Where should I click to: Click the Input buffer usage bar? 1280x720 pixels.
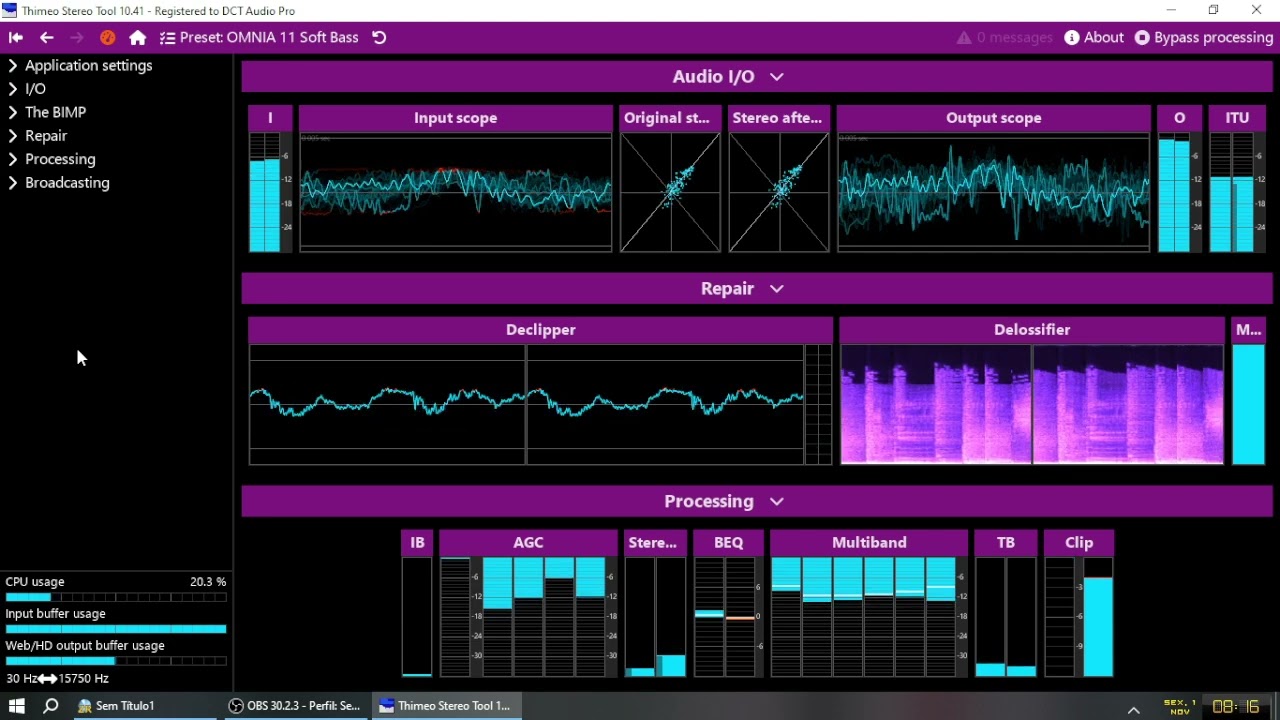(x=116, y=629)
